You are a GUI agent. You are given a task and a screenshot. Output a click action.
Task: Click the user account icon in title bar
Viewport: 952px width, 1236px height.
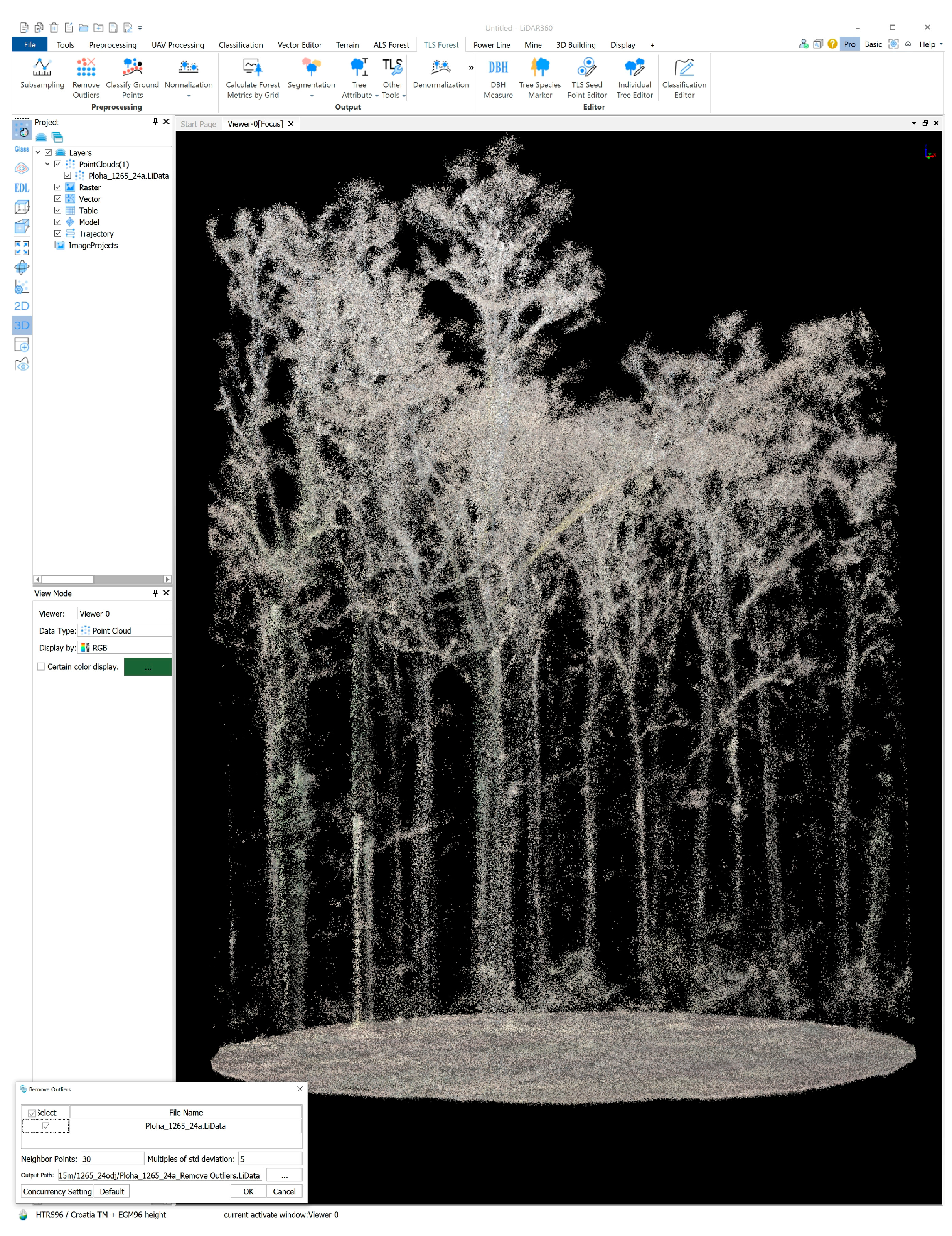coord(804,44)
